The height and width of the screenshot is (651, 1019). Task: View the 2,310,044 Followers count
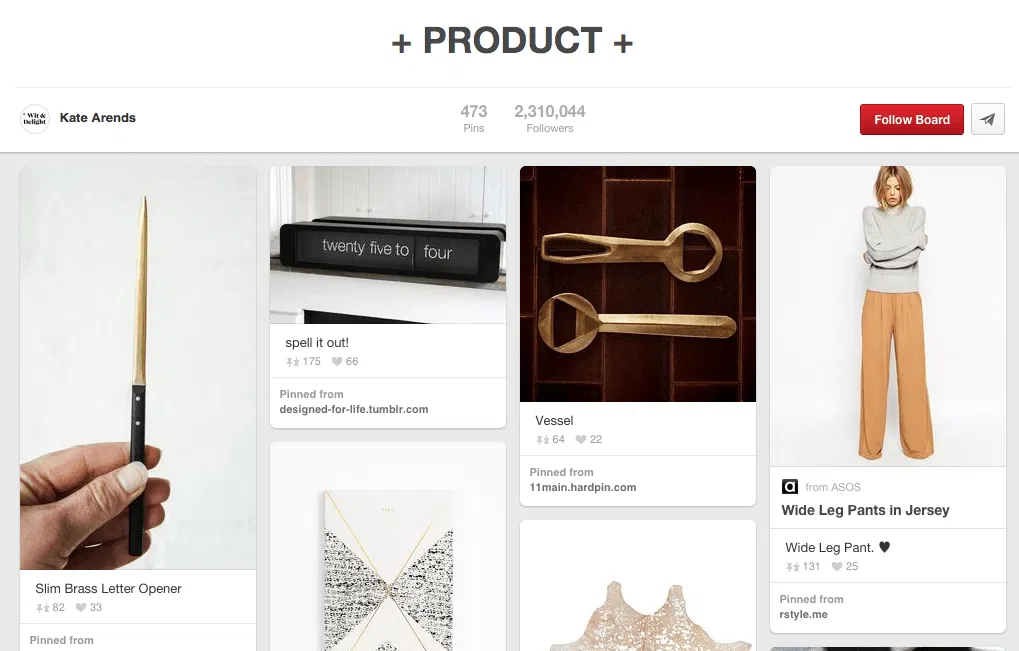[549, 118]
